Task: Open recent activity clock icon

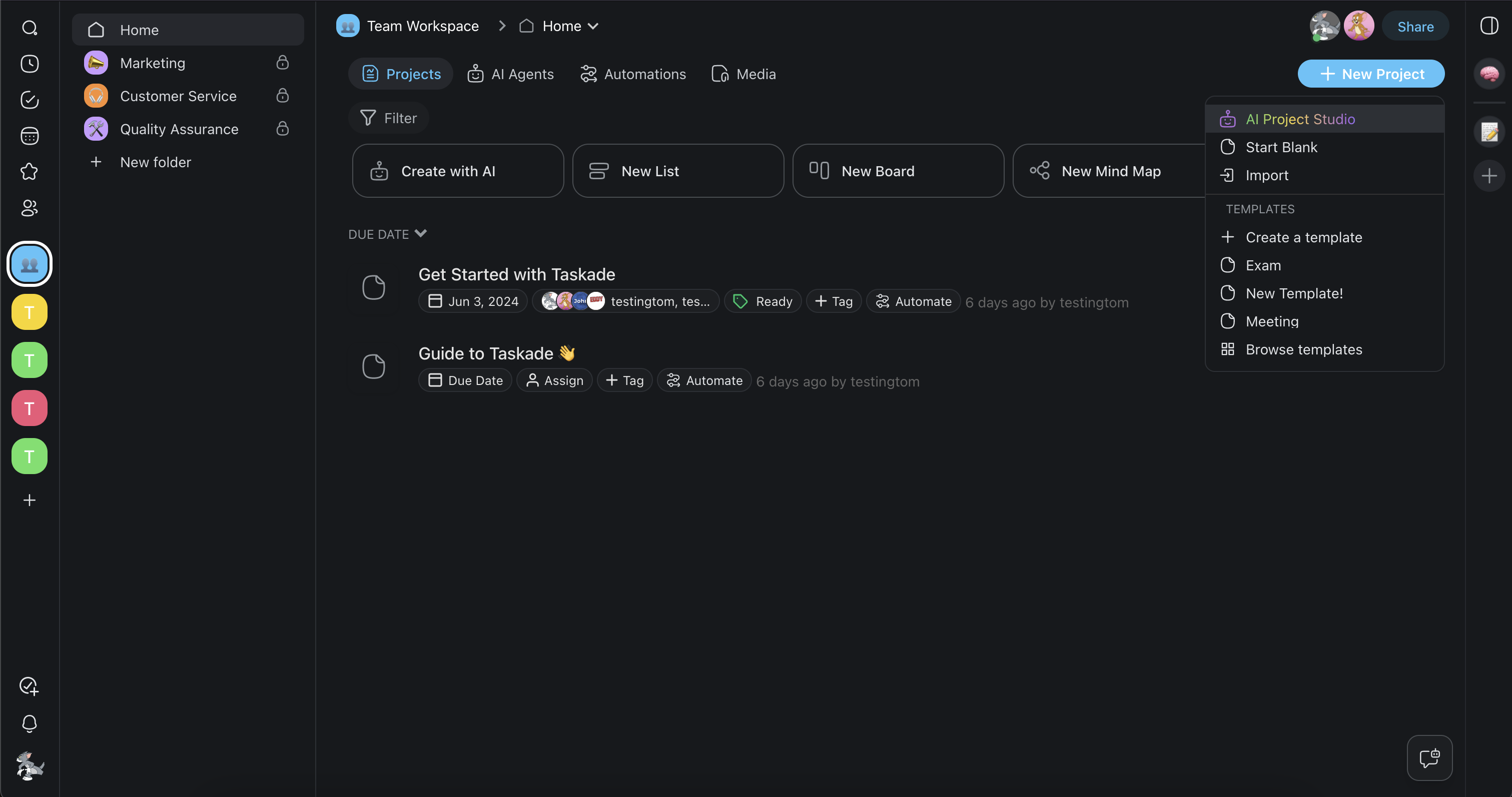Action: tap(30, 64)
